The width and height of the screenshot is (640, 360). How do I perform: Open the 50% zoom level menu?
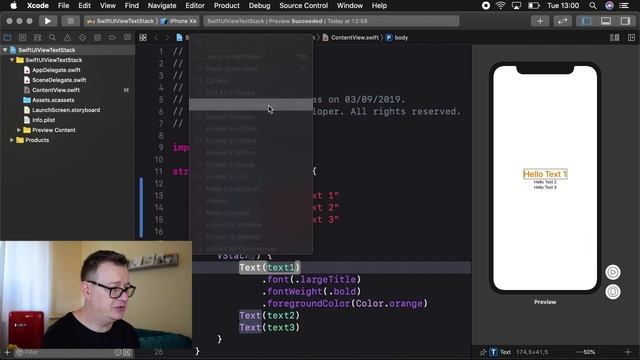[x=589, y=352]
